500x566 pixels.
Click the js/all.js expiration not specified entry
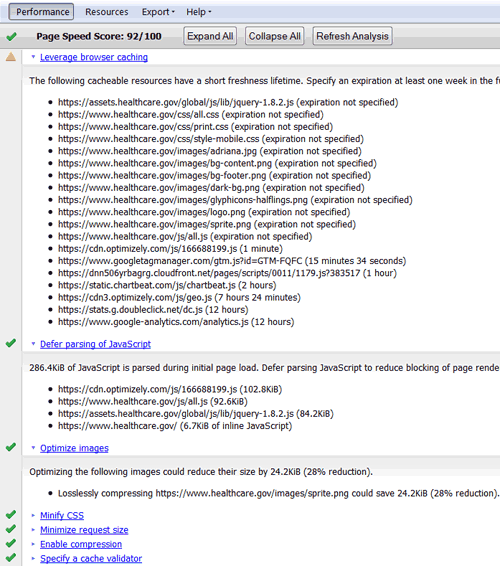pos(185,236)
